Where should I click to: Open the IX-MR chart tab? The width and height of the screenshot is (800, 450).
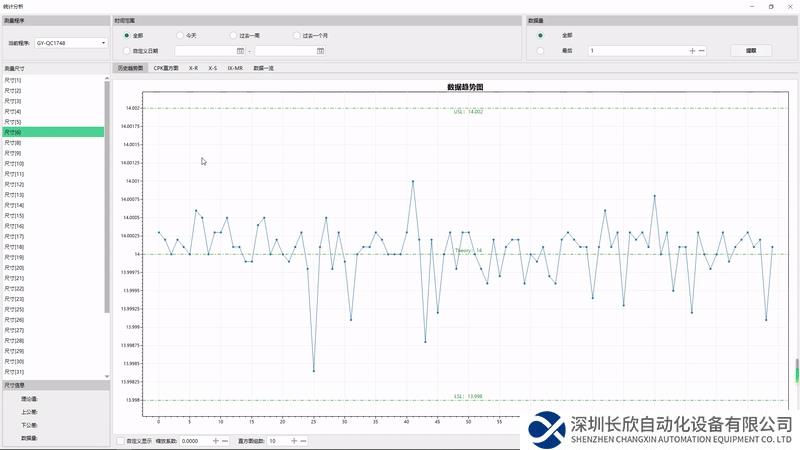pyautogui.click(x=235, y=68)
